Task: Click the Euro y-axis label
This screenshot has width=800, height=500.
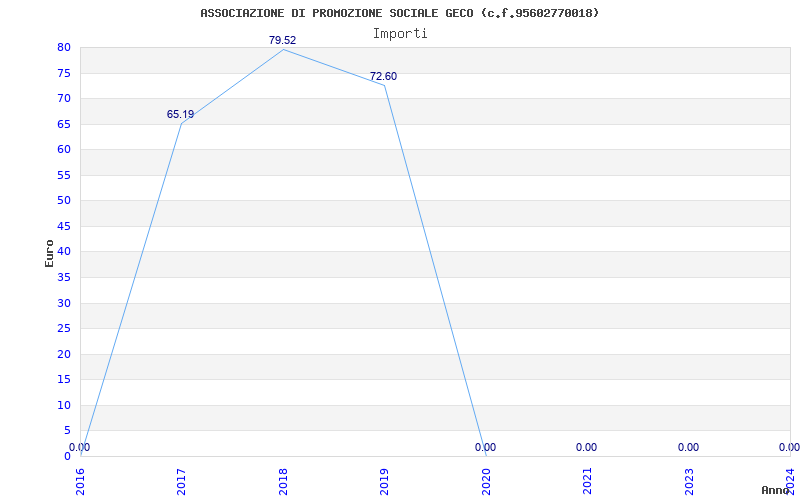Action: point(49,253)
